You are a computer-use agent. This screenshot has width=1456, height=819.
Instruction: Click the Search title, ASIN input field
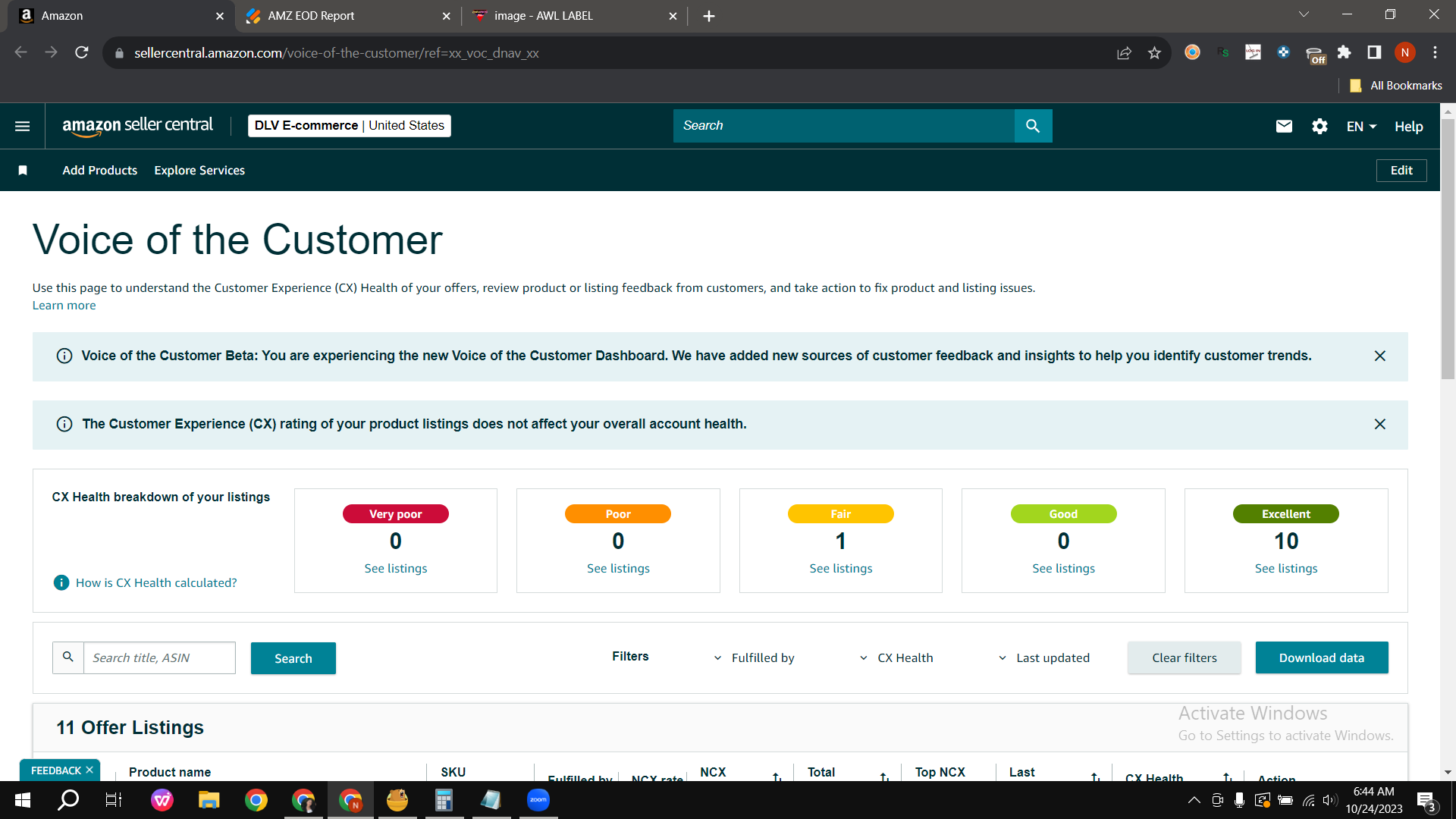click(x=159, y=657)
